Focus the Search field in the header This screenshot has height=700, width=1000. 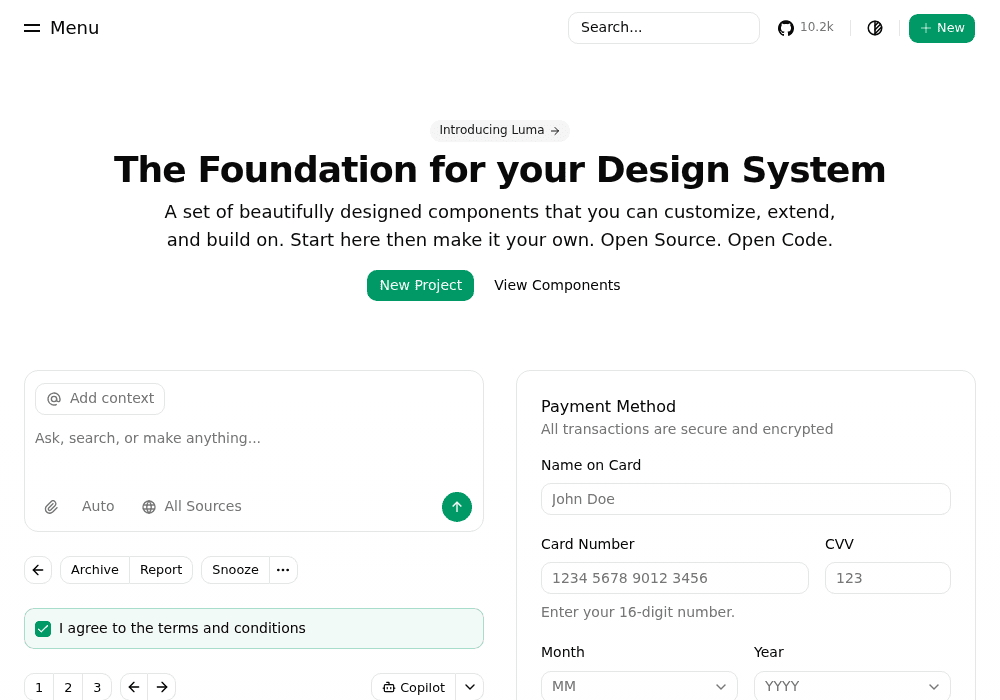(x=663, y=28)
